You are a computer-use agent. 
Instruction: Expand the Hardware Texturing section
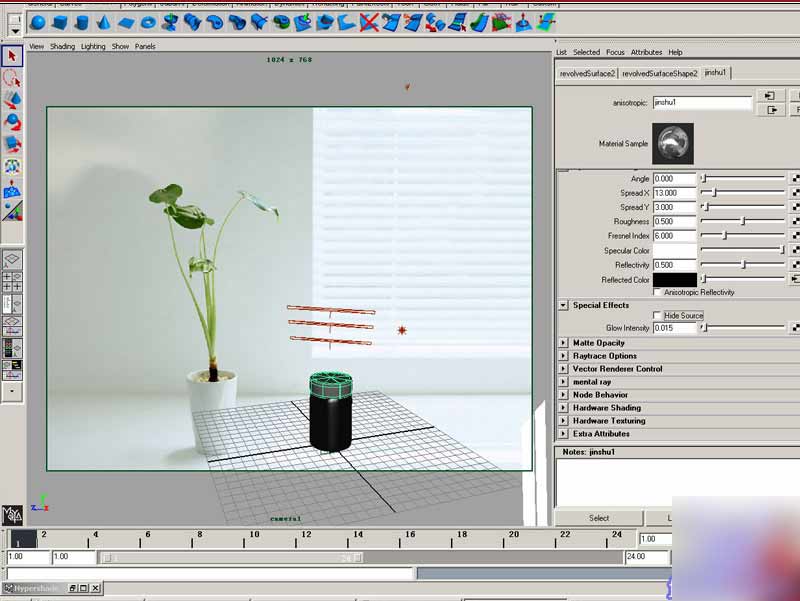point(563,420)
